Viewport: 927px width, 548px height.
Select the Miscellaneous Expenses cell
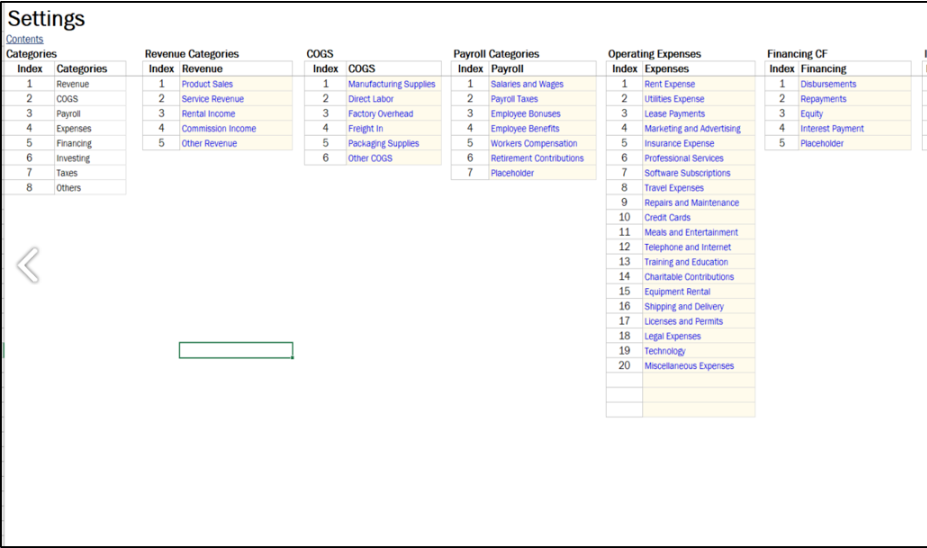688,366
